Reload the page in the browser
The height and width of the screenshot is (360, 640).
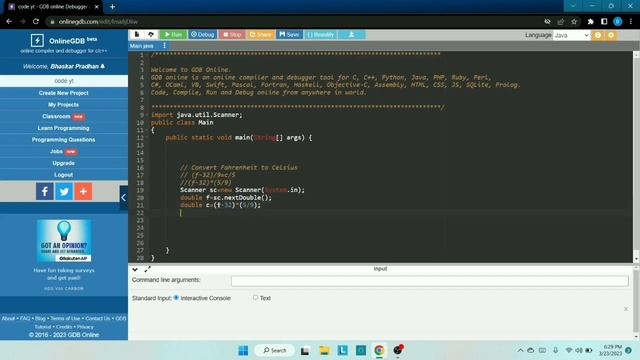pos(36,21)
